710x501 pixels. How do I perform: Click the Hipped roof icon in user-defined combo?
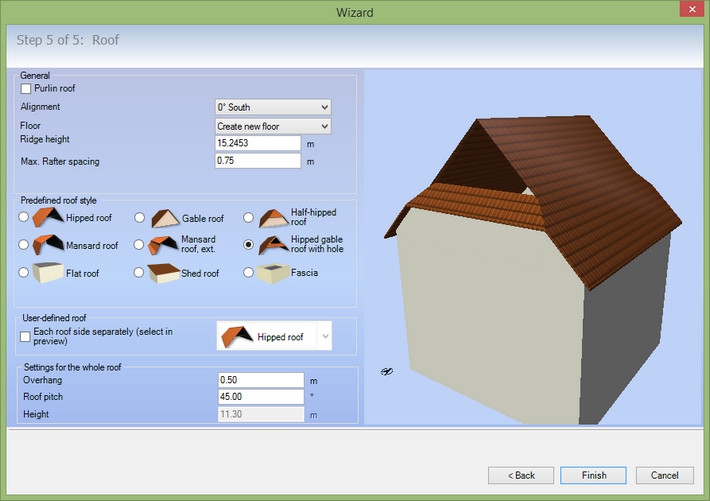click(237, 337)
